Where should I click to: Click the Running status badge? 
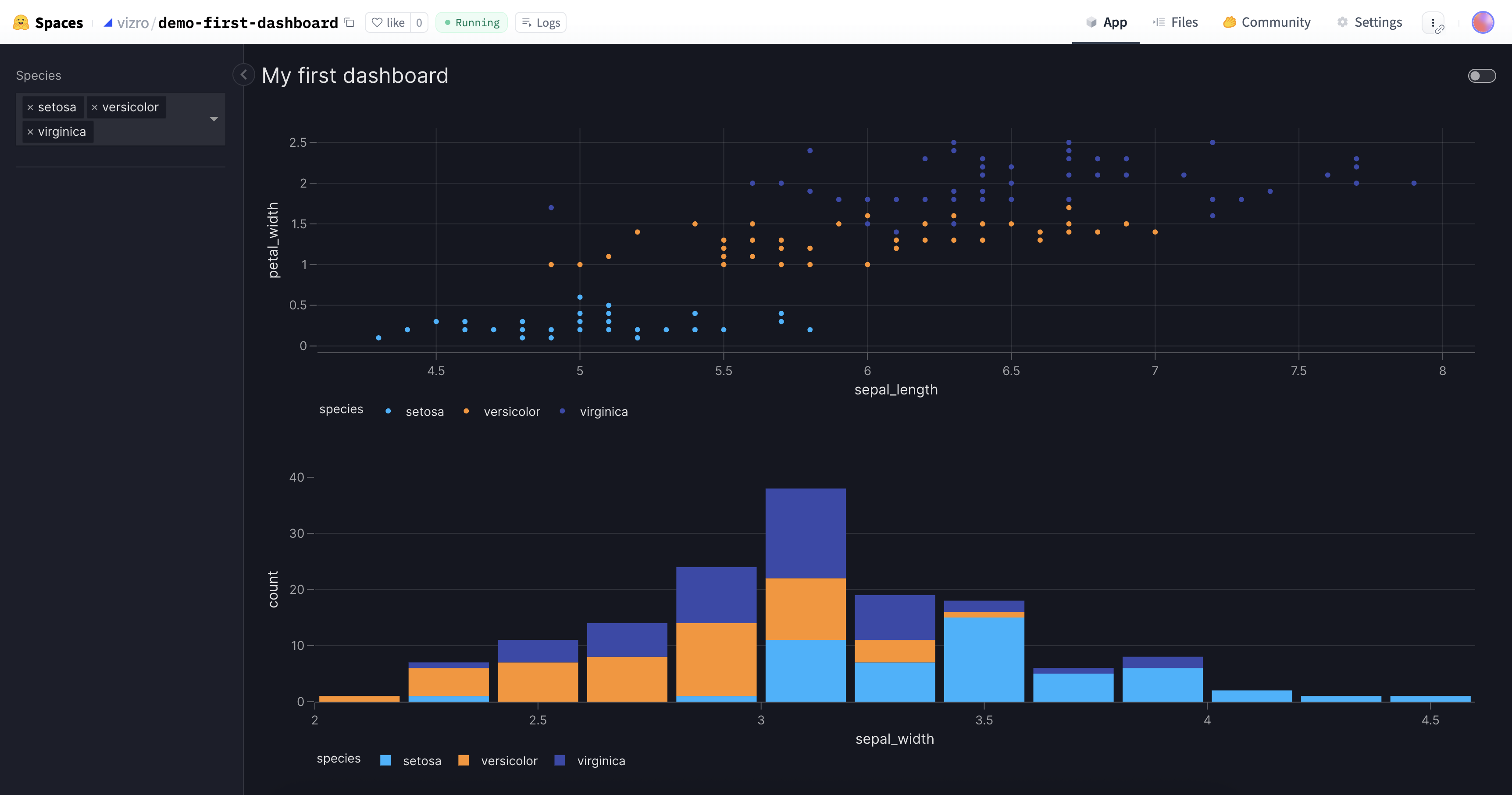pos(471,22)
